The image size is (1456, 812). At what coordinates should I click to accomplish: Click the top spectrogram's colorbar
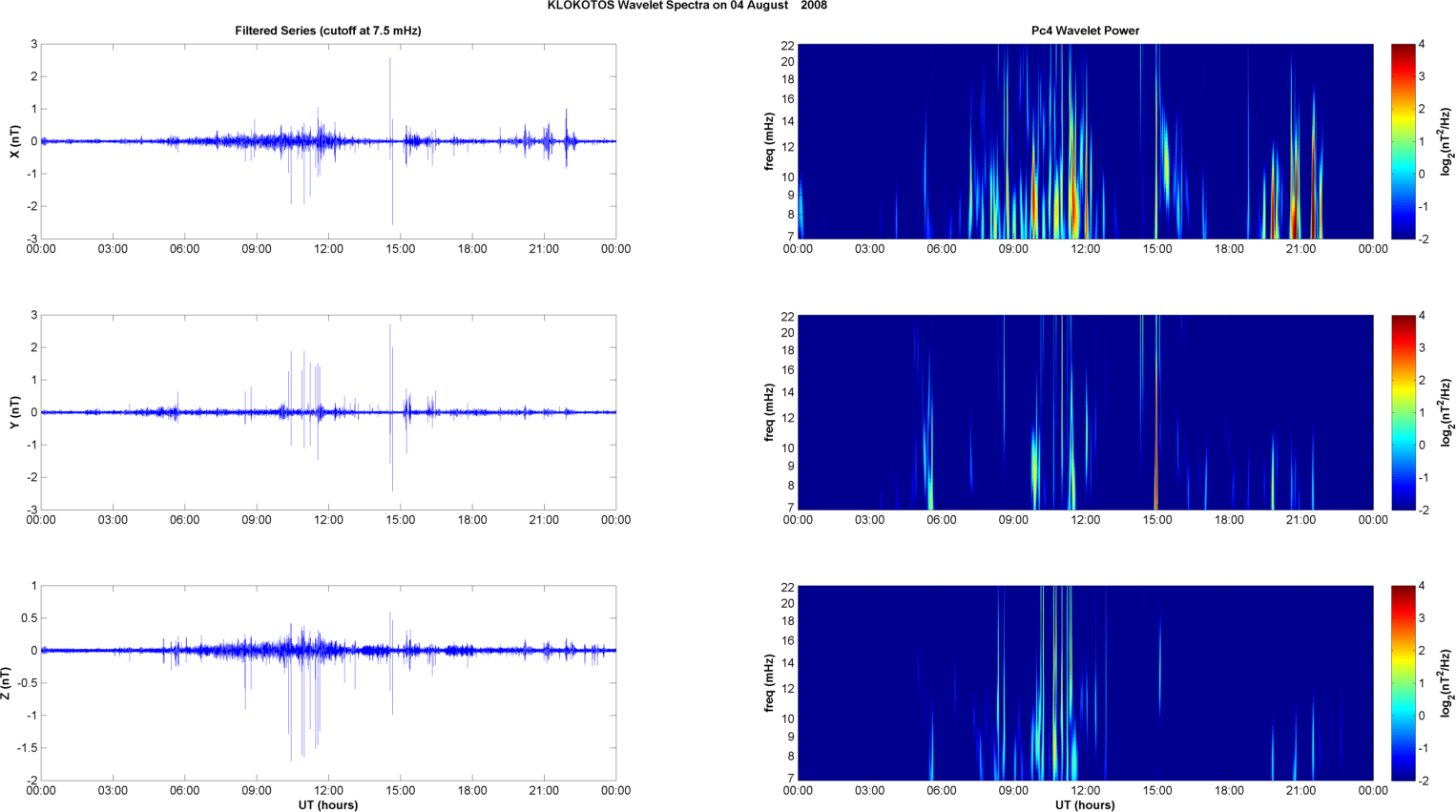click(x=1403, y=141)
